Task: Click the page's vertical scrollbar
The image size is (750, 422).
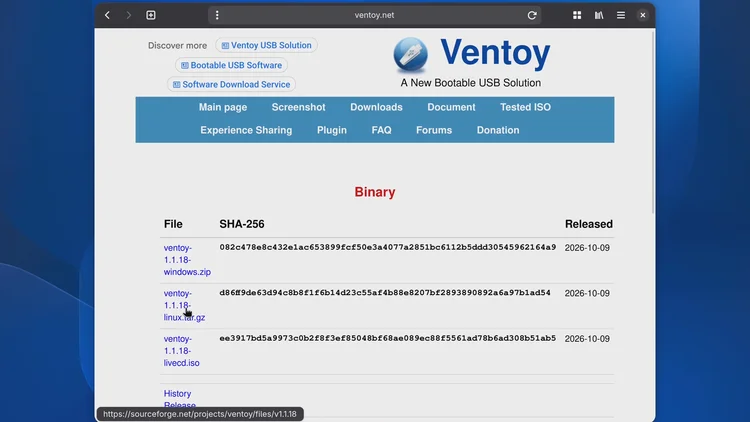Action: pyautogui.click(x=653, y=124)
